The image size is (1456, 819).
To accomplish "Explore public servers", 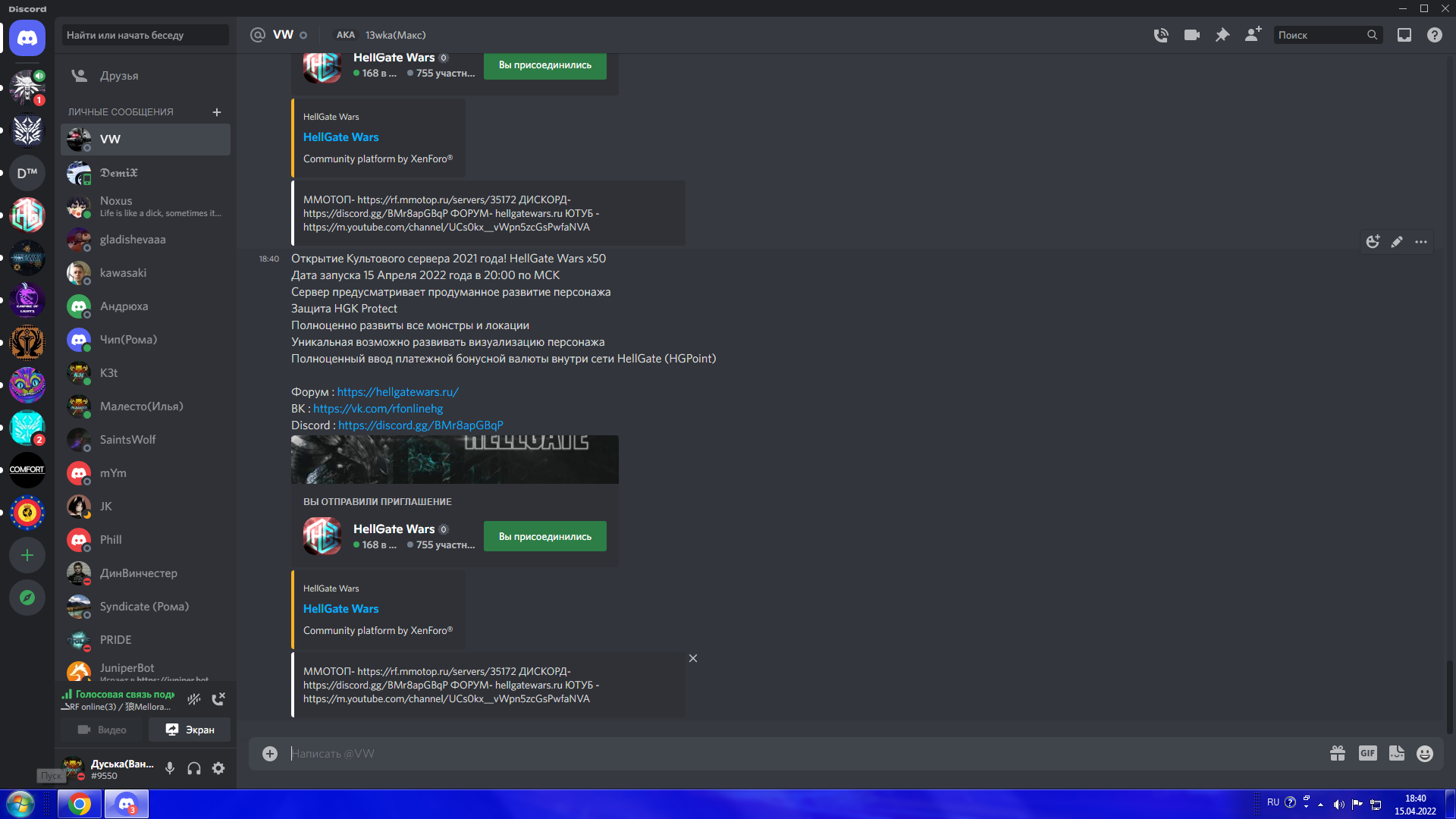I will pyautogui.click(x=27, y=598).
